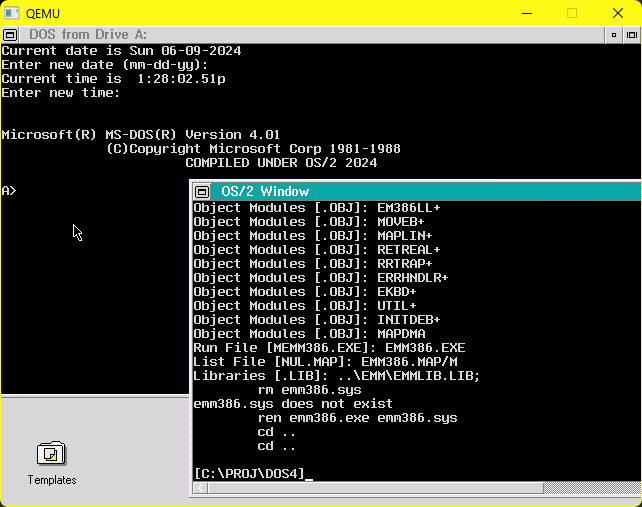Screen dimensions: 642x507
Task: Click the 'MAPDMA' object module line
Action: 310,333
